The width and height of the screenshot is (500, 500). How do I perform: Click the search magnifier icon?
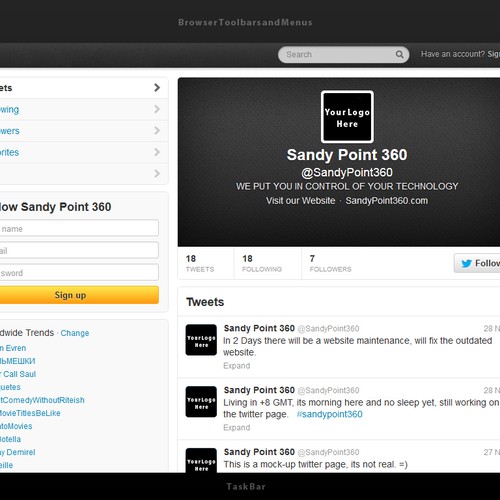click(399, 54)
